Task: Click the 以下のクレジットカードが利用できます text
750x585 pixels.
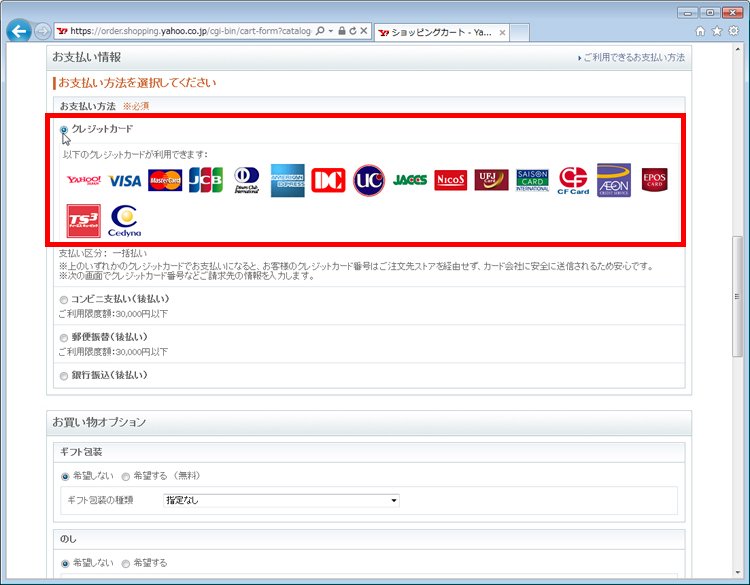Action: [135, 155]
